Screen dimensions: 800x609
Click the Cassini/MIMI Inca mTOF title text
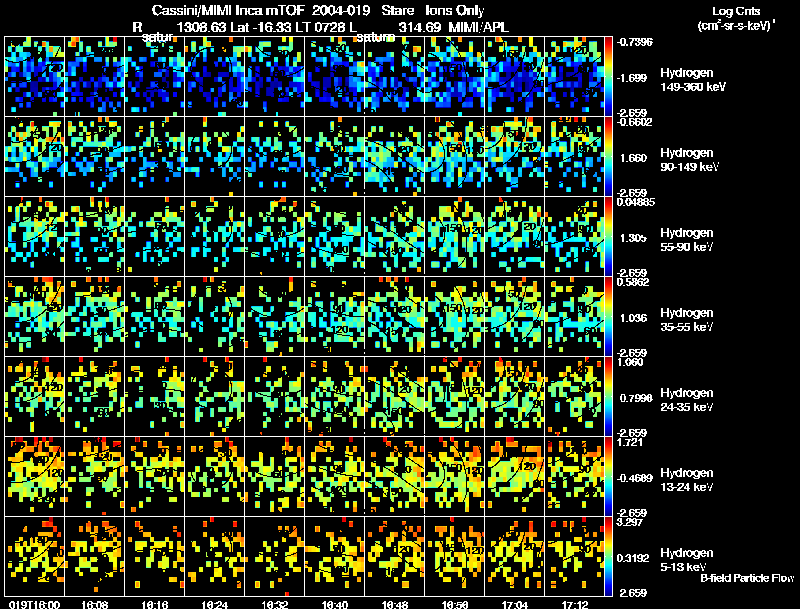(x=228, y=11)
